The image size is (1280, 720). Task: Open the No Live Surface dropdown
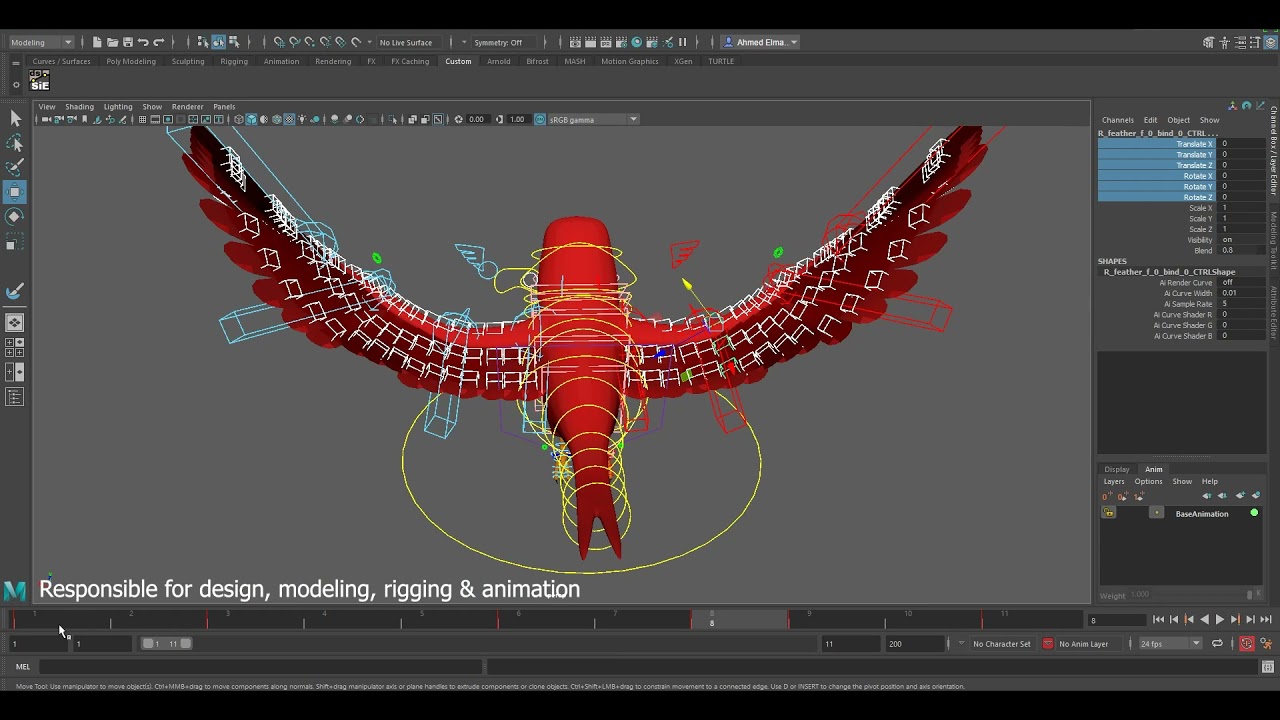pyautogui.click(x=411, y=42)
